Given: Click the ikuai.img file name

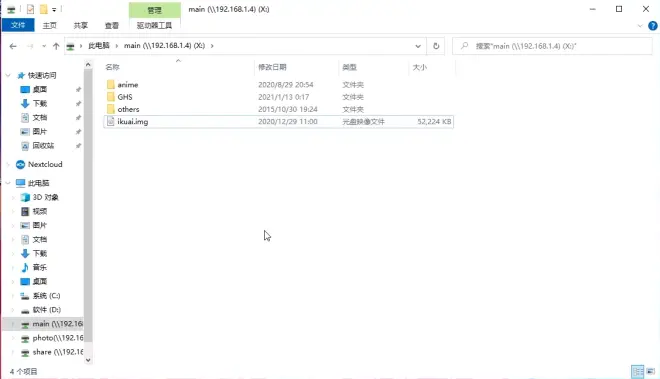Looking at the screenshot, I should point(133,121).
